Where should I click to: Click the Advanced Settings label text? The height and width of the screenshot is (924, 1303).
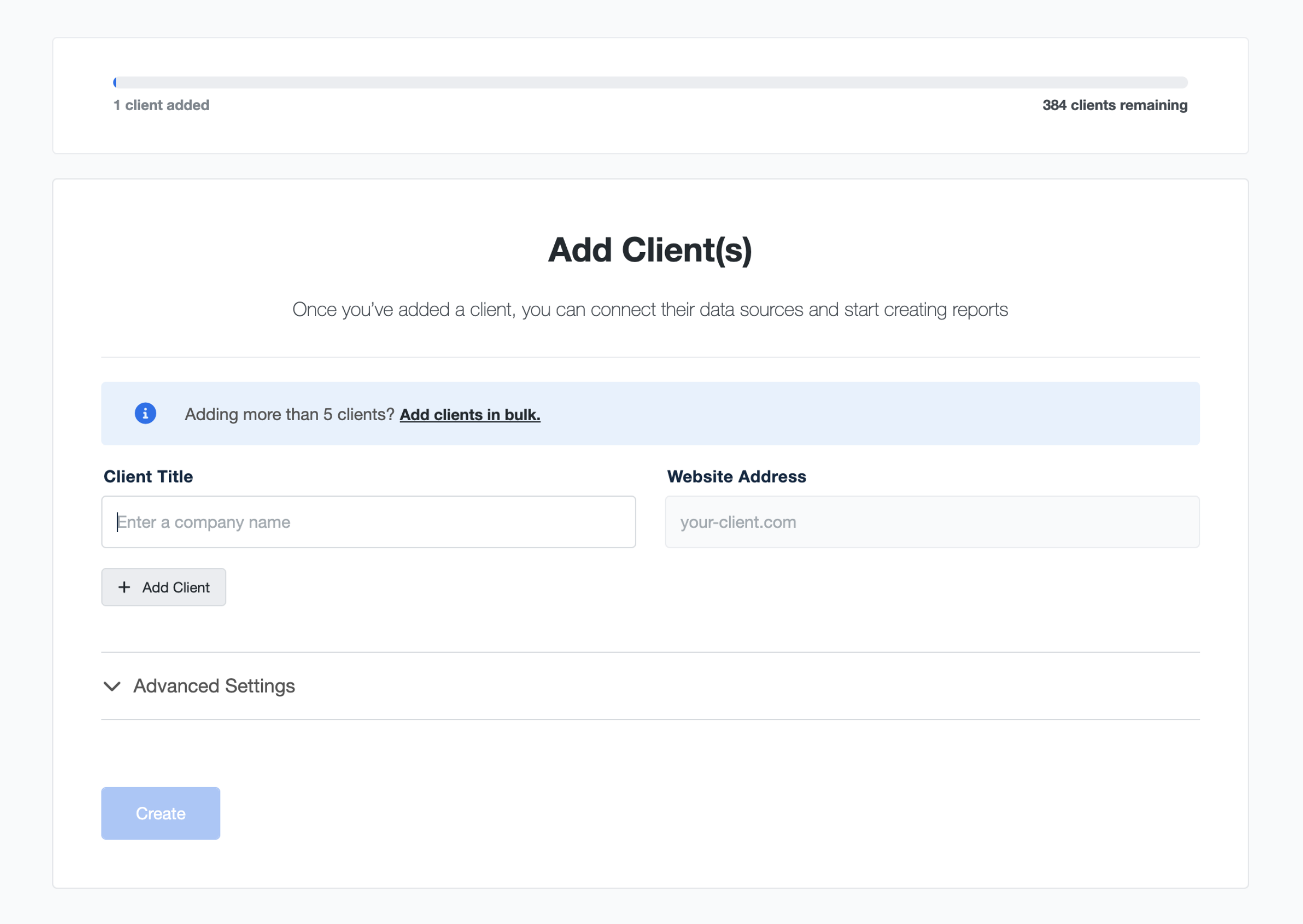click(x=214, y=686)
